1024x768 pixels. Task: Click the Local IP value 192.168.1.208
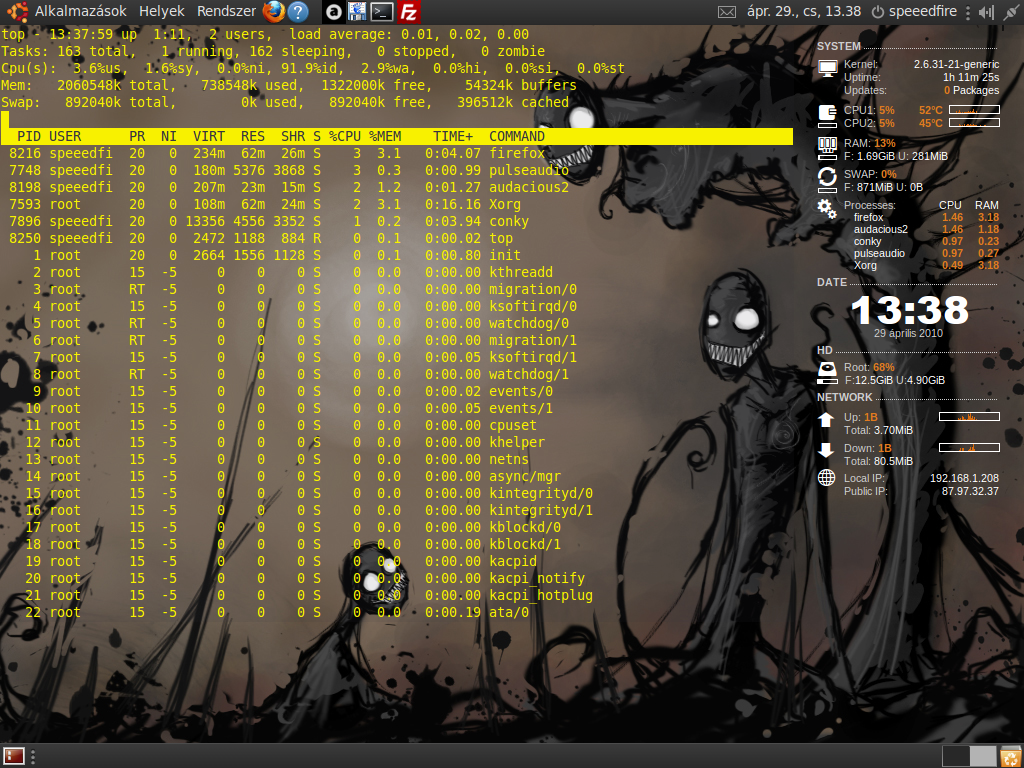965,478
